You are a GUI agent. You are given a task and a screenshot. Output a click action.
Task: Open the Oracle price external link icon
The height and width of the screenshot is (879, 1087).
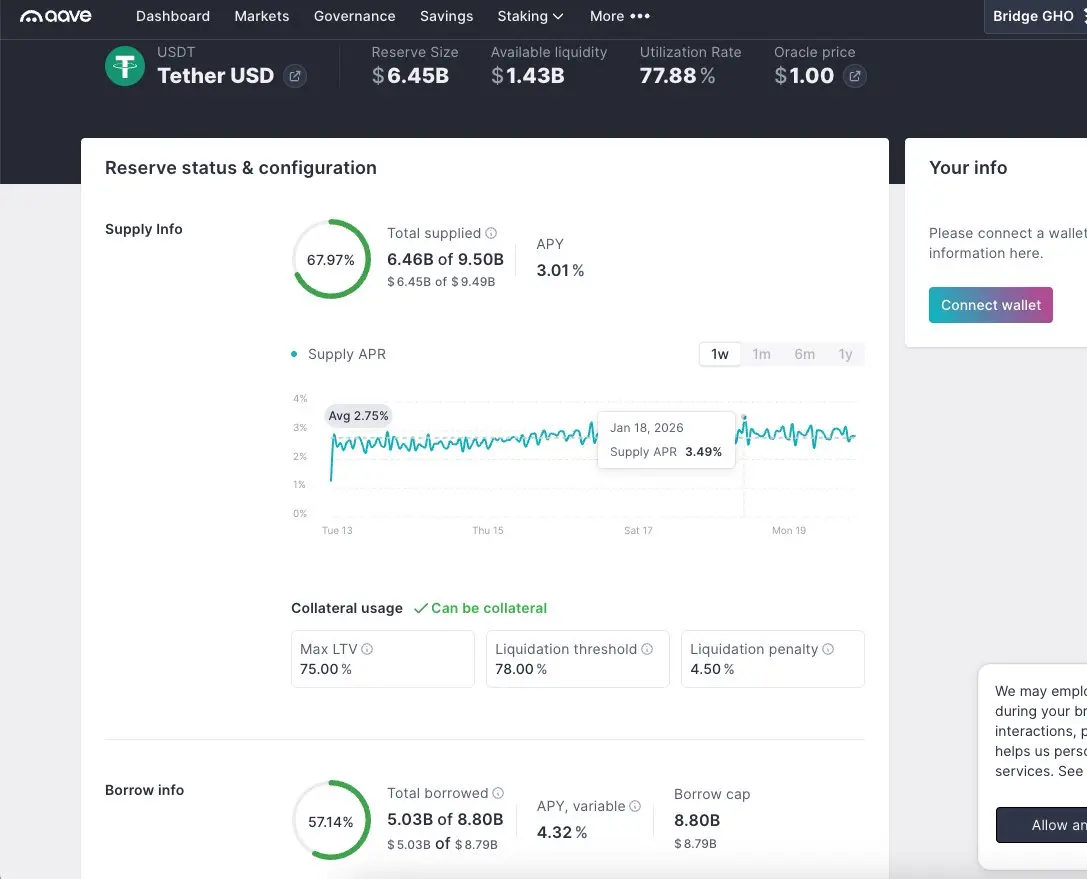[x=855, y=76]
